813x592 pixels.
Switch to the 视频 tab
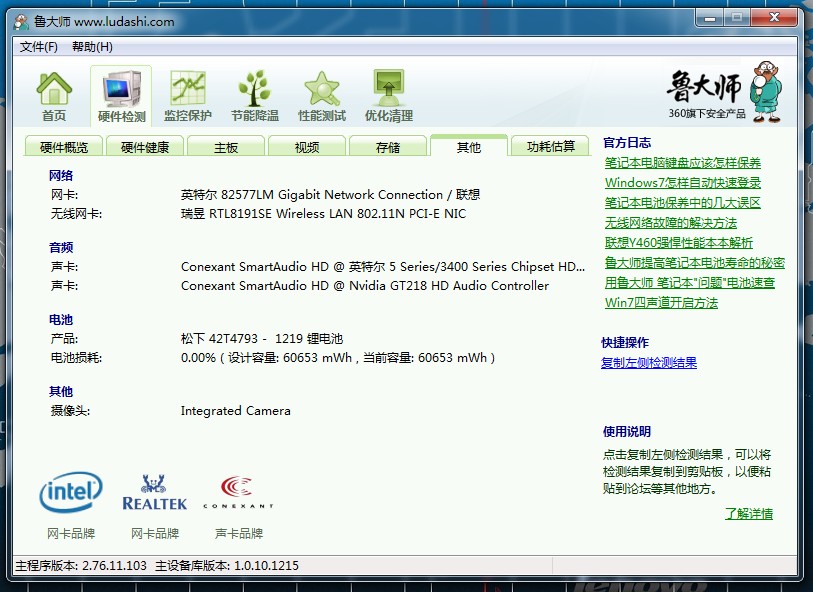(307, 147)
